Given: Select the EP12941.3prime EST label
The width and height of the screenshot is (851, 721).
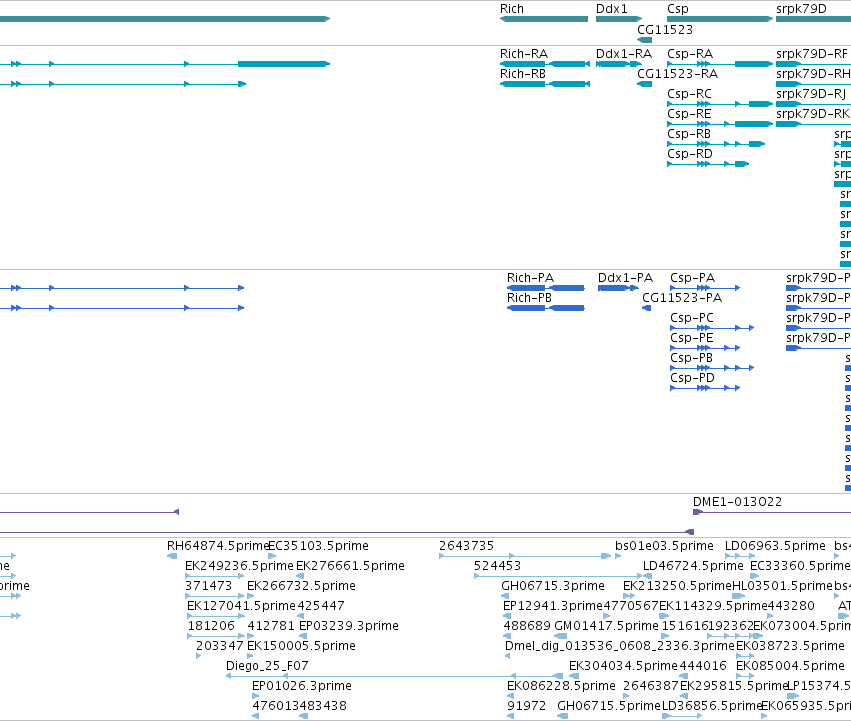Looking at the screenshot, I should click(x=553, y=606).
